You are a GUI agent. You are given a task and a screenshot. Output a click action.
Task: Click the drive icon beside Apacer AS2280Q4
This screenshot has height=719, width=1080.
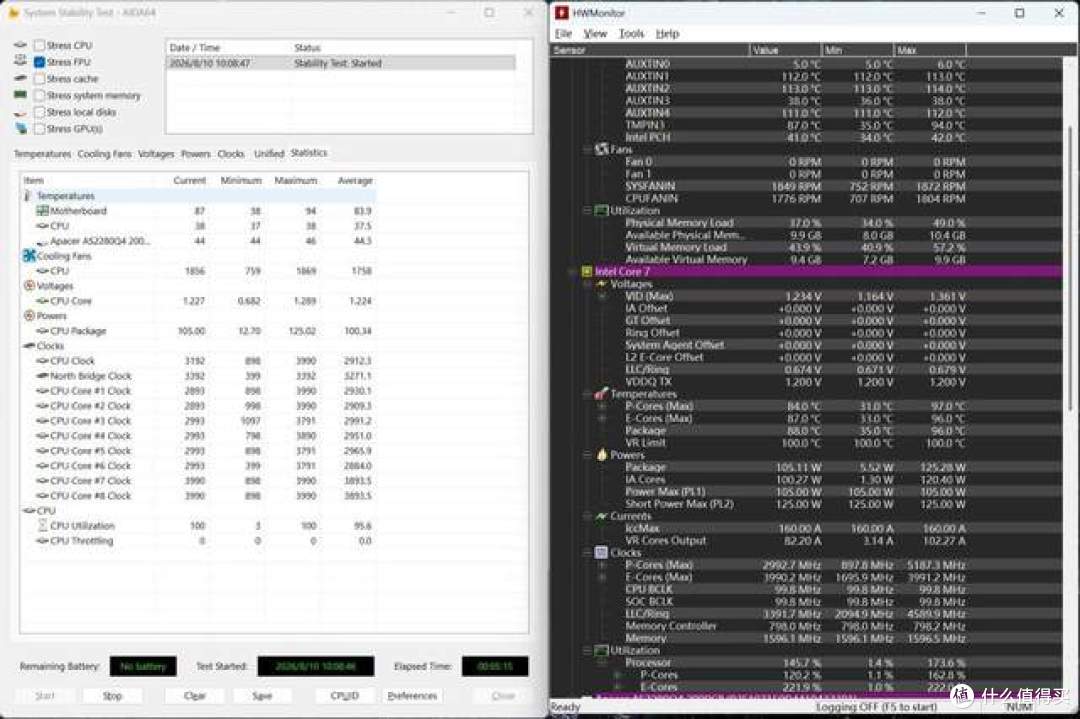pyautogui.click(x=42, y=242)
